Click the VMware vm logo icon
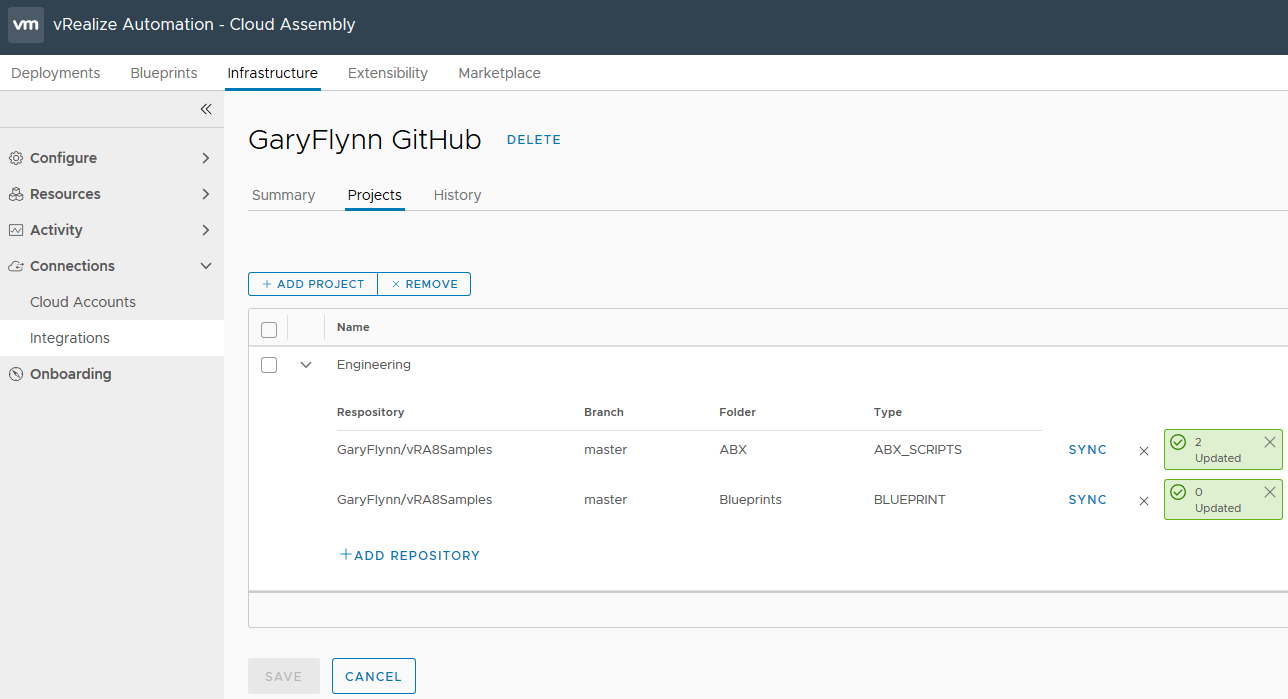 click(26, 25)
